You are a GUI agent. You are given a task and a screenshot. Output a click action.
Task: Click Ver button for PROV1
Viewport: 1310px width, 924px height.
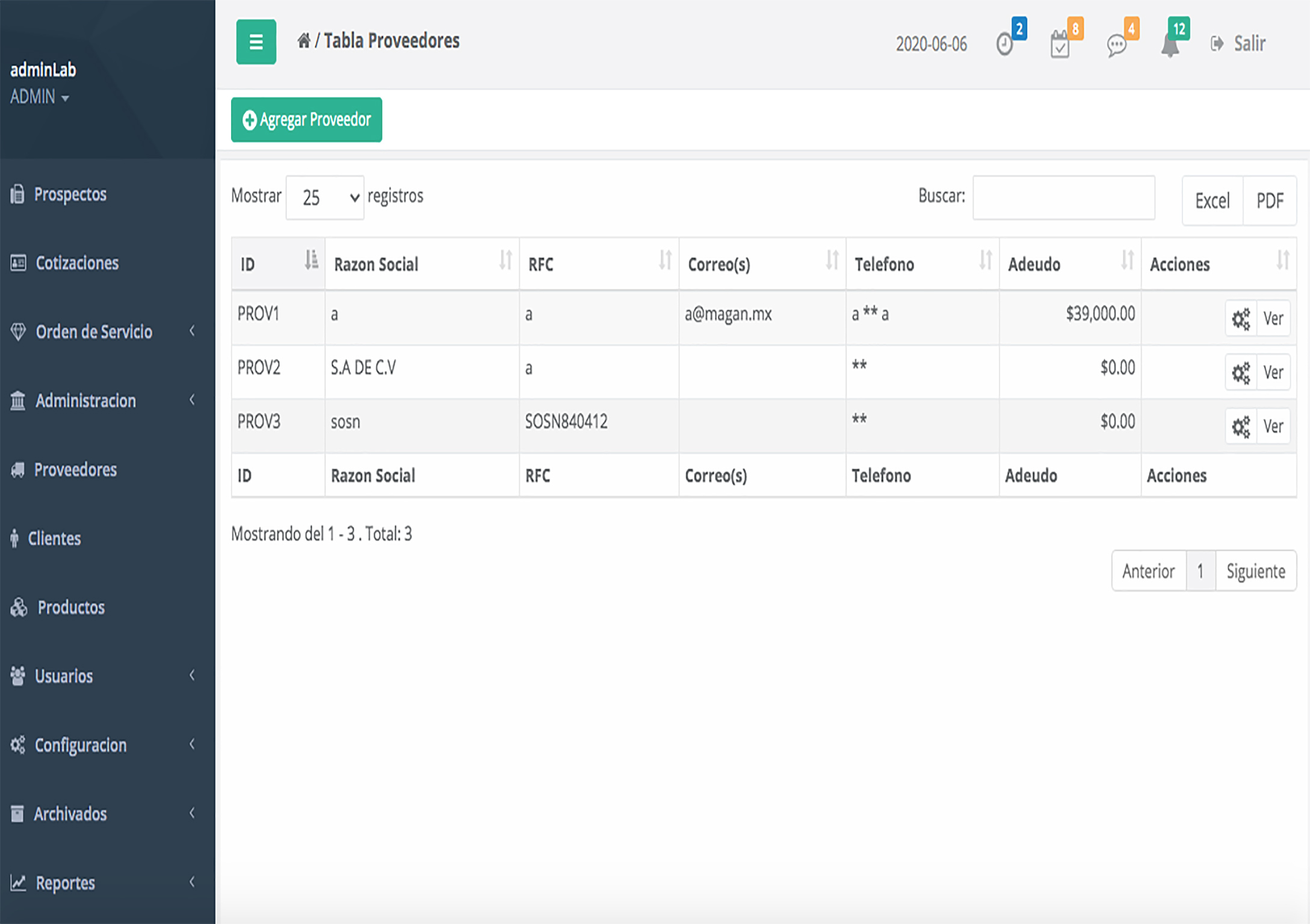coord(1273,318)
